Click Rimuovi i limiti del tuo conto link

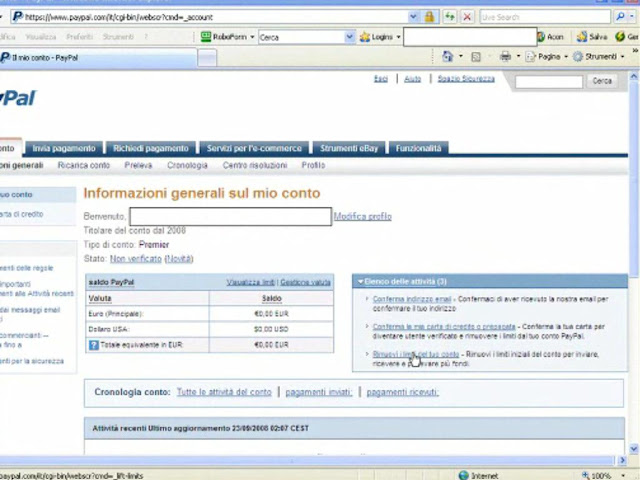(416, 354)
